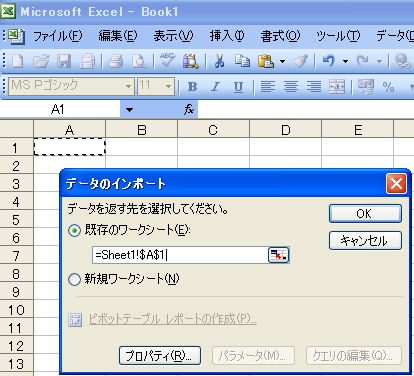Click the Print icon
The width and height of the screenshot is (414, 376).
coord(115,61)
